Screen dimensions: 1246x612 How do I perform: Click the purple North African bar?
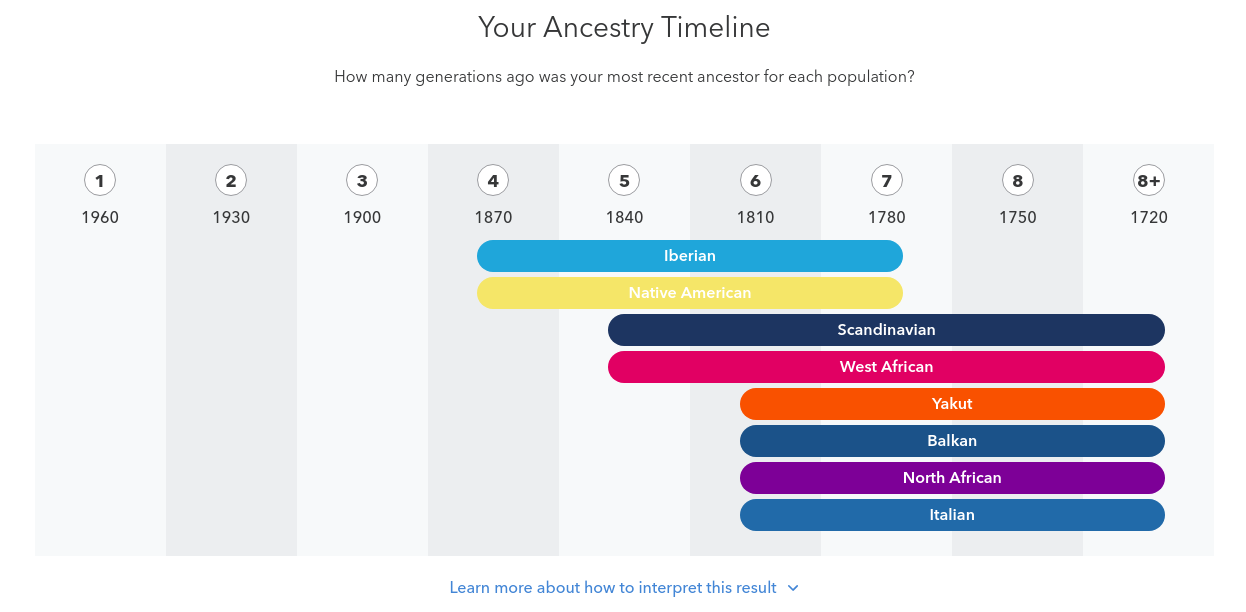(x=952, y=478)
